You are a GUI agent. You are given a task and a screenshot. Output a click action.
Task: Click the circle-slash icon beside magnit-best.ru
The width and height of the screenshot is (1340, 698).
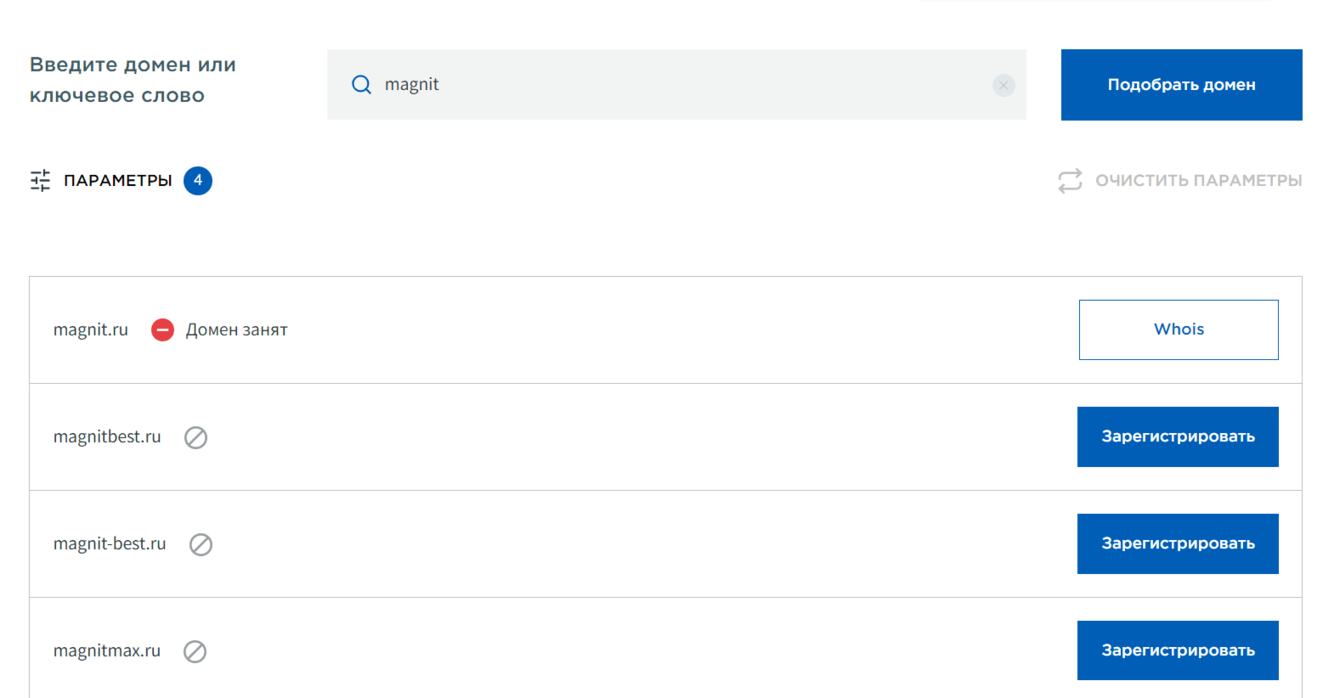pos(201,544)
